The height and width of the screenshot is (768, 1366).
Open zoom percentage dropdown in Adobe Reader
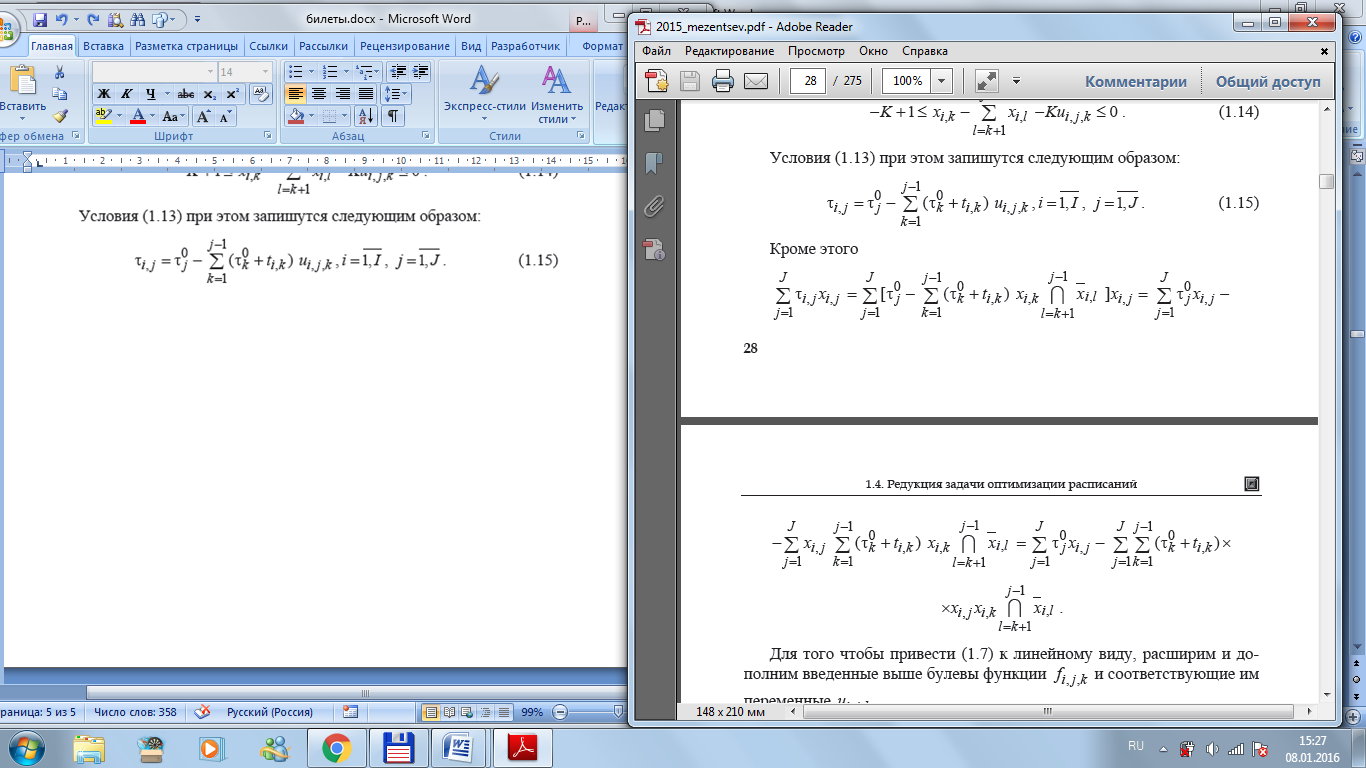pos(941,81)
